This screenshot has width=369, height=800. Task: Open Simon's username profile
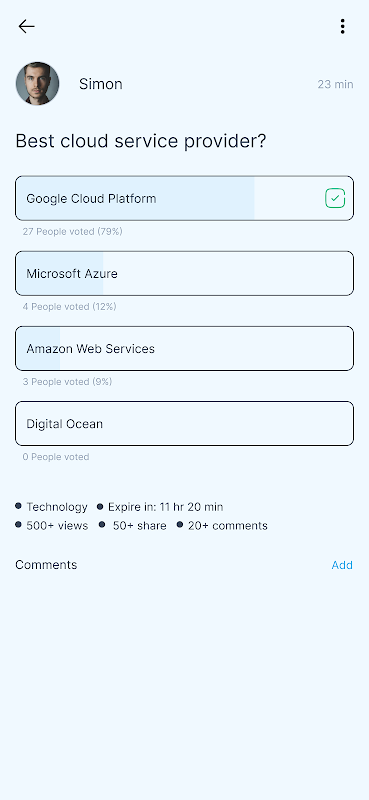click(101, 84)
